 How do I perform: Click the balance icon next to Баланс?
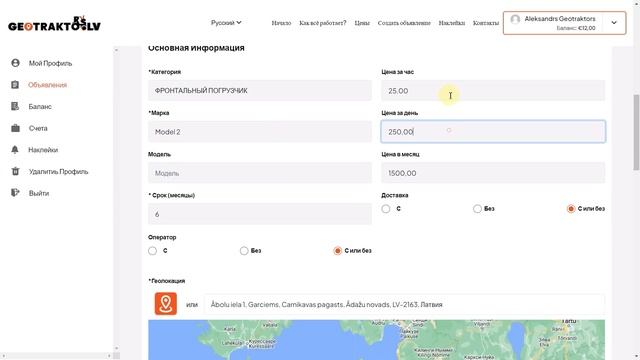[15, 106]
